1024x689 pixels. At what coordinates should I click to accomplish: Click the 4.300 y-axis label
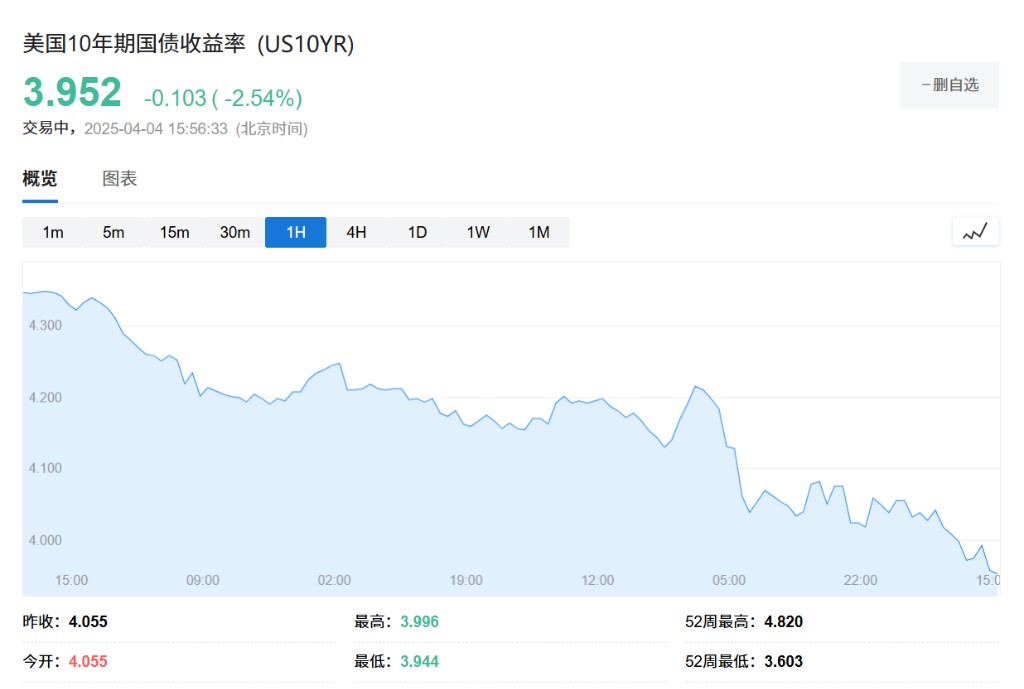[x=45, y=325]
